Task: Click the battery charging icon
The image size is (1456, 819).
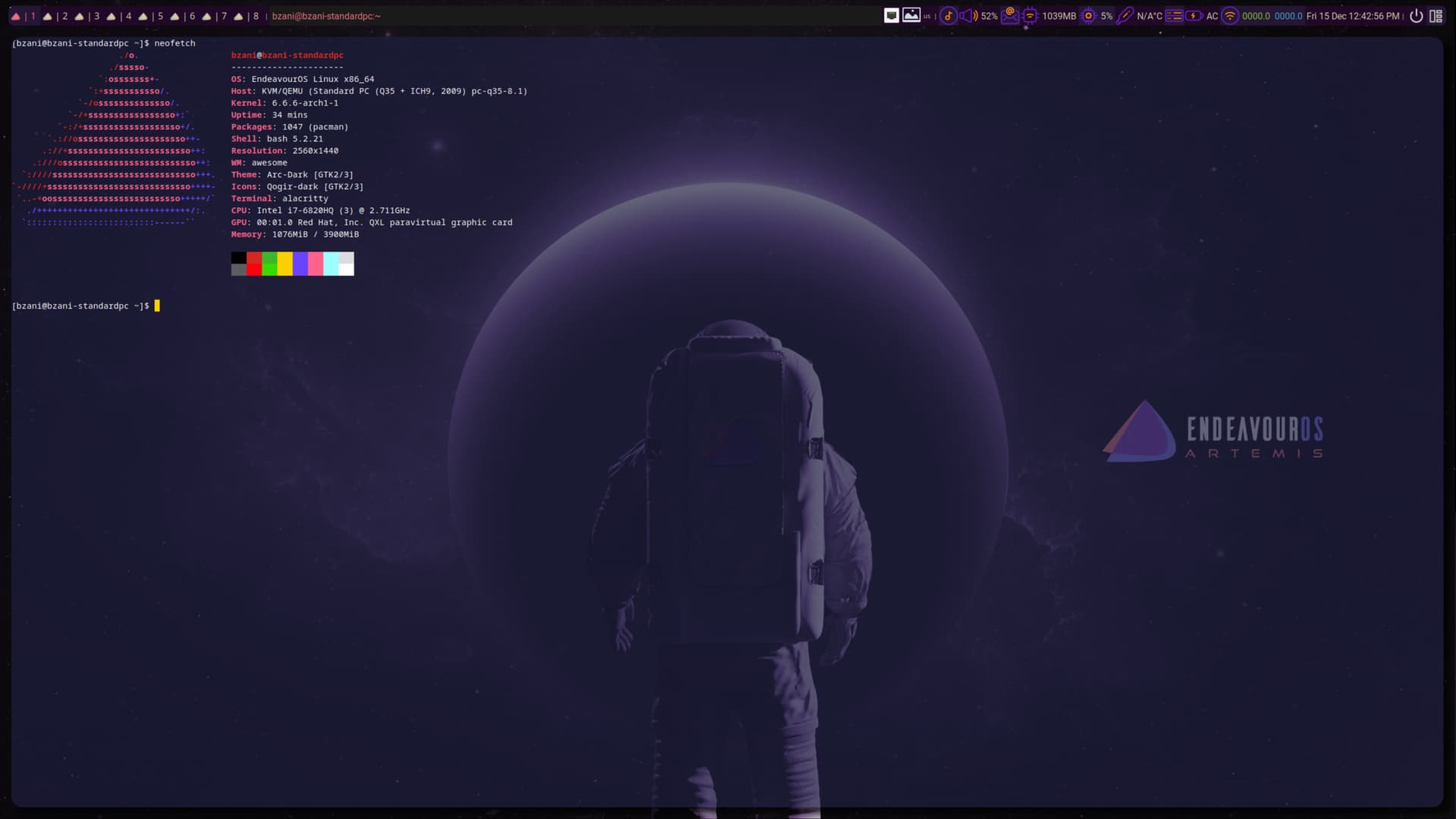Action: [1194, 16]
